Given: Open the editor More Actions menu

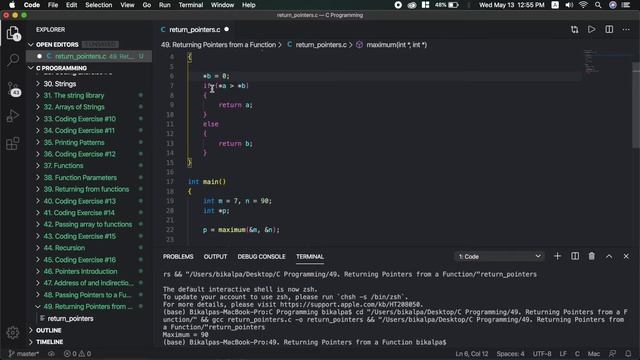Looking at the screenshot, I should click(x=626, y=29).
